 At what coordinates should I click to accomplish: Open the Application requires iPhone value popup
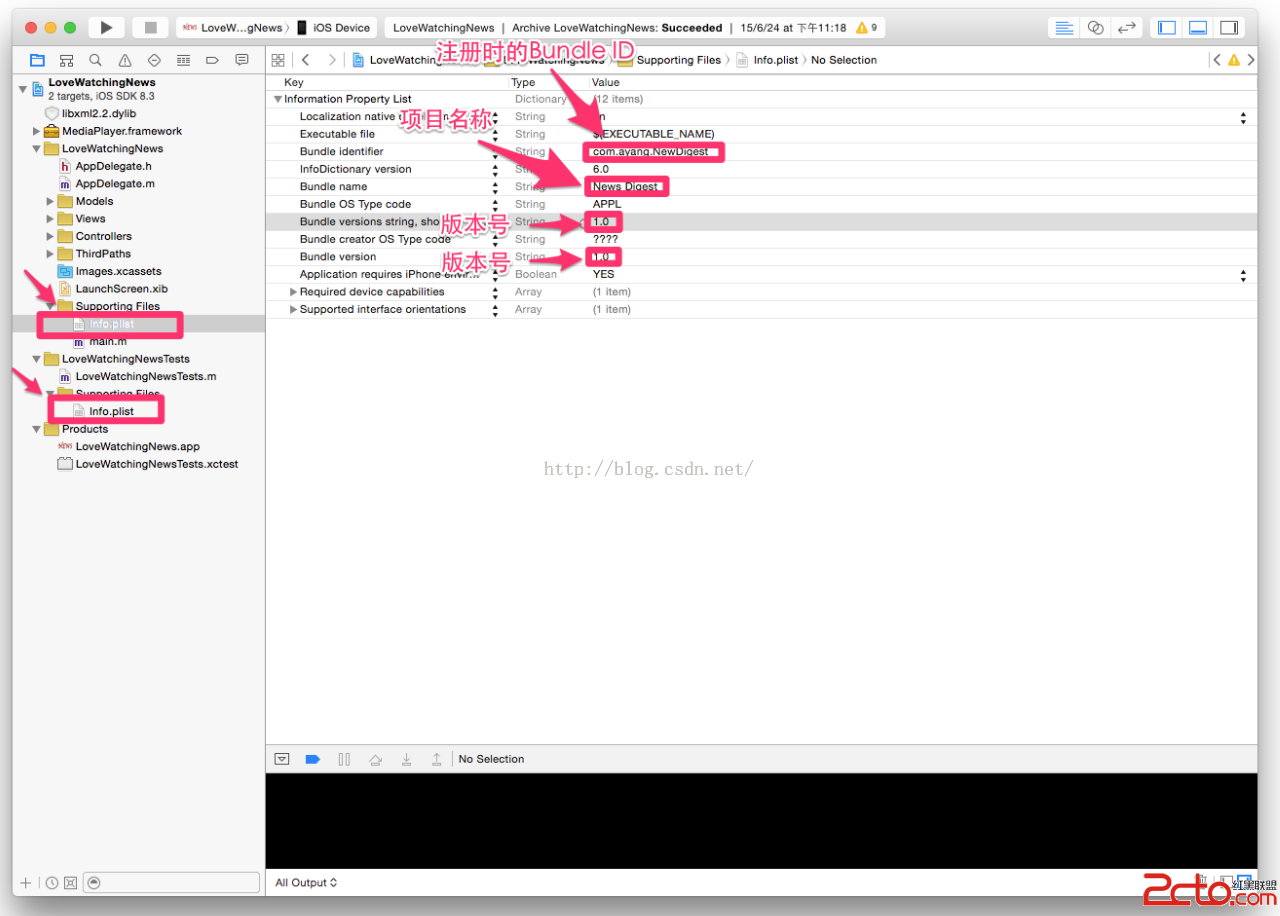[x=1243, y=275]
